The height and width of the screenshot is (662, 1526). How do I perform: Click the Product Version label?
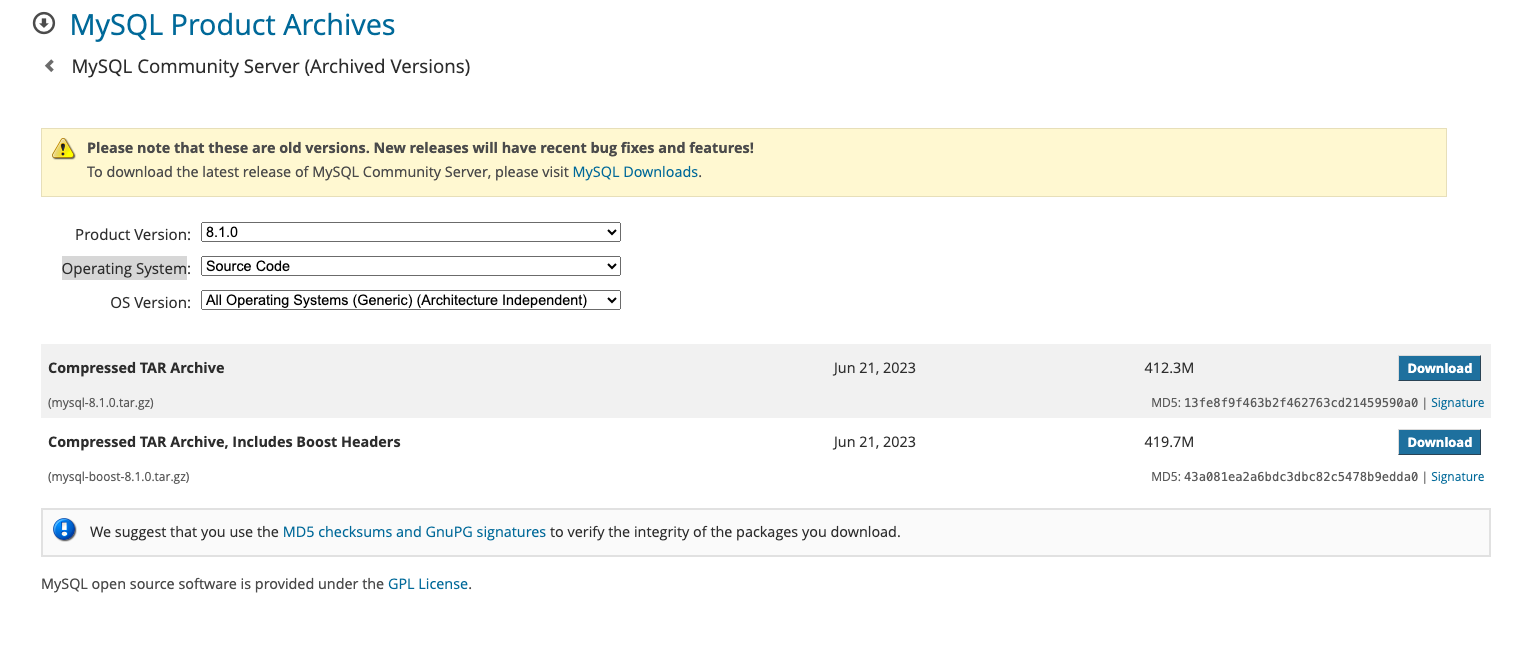click(x=133, y=234)
